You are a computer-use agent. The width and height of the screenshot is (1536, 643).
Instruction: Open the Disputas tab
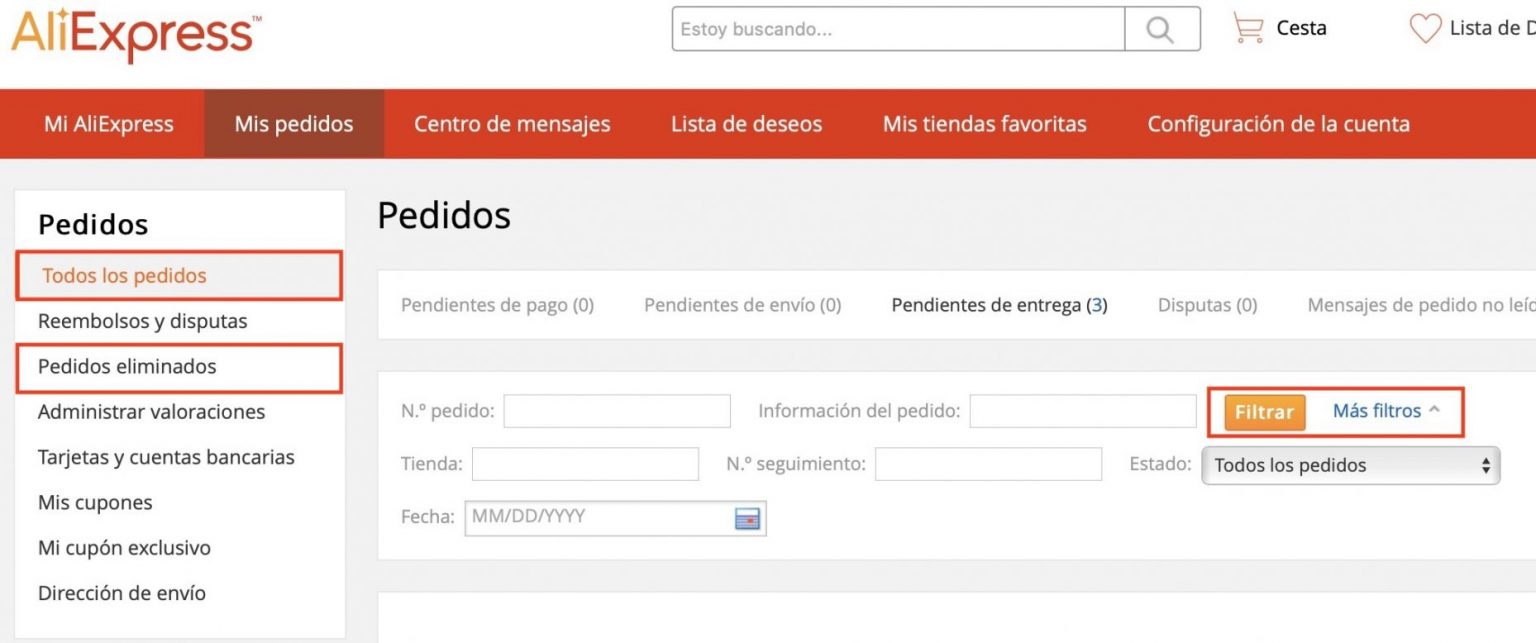[x=1207, y=305]
